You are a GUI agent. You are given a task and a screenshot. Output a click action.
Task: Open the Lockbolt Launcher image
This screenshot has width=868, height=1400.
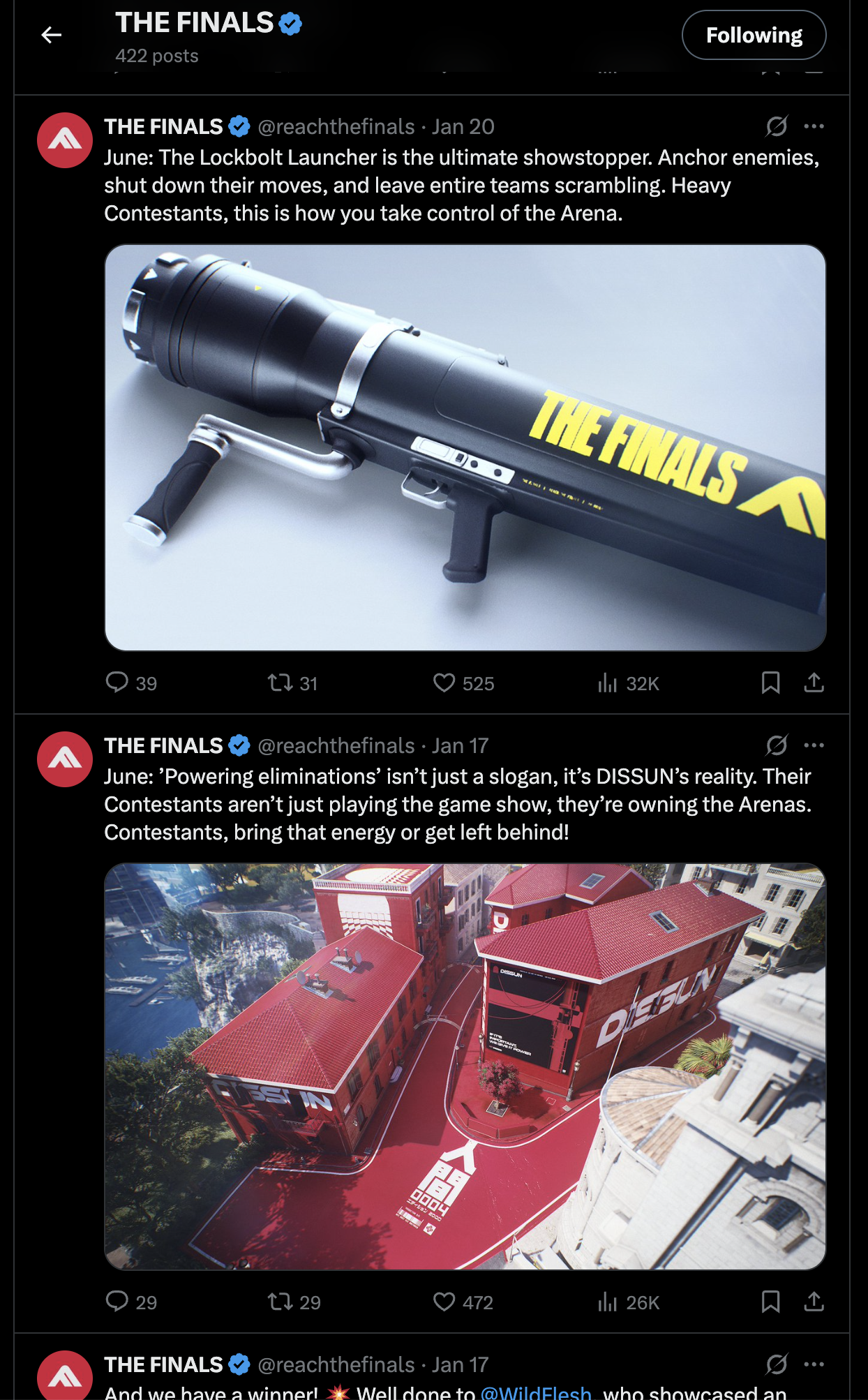tap(465, 447)
